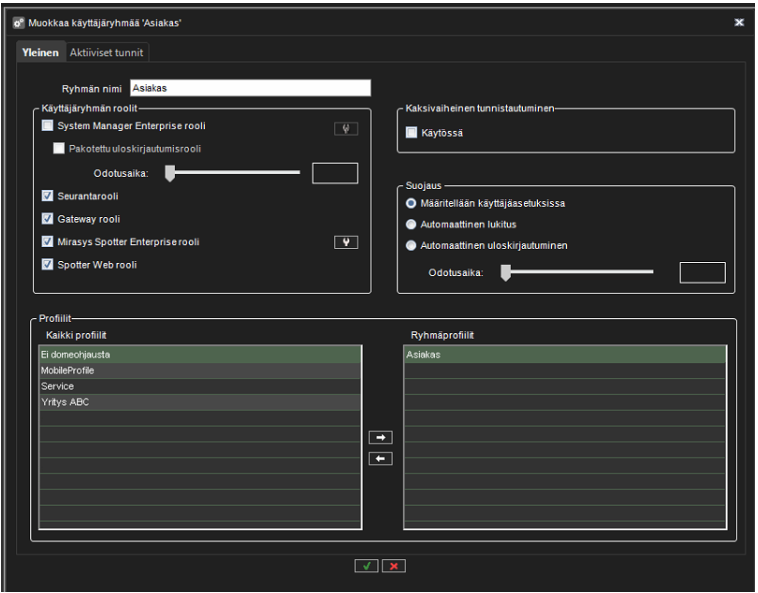Cancel with the red X button
Screen dimensions: 758x593
393,566
